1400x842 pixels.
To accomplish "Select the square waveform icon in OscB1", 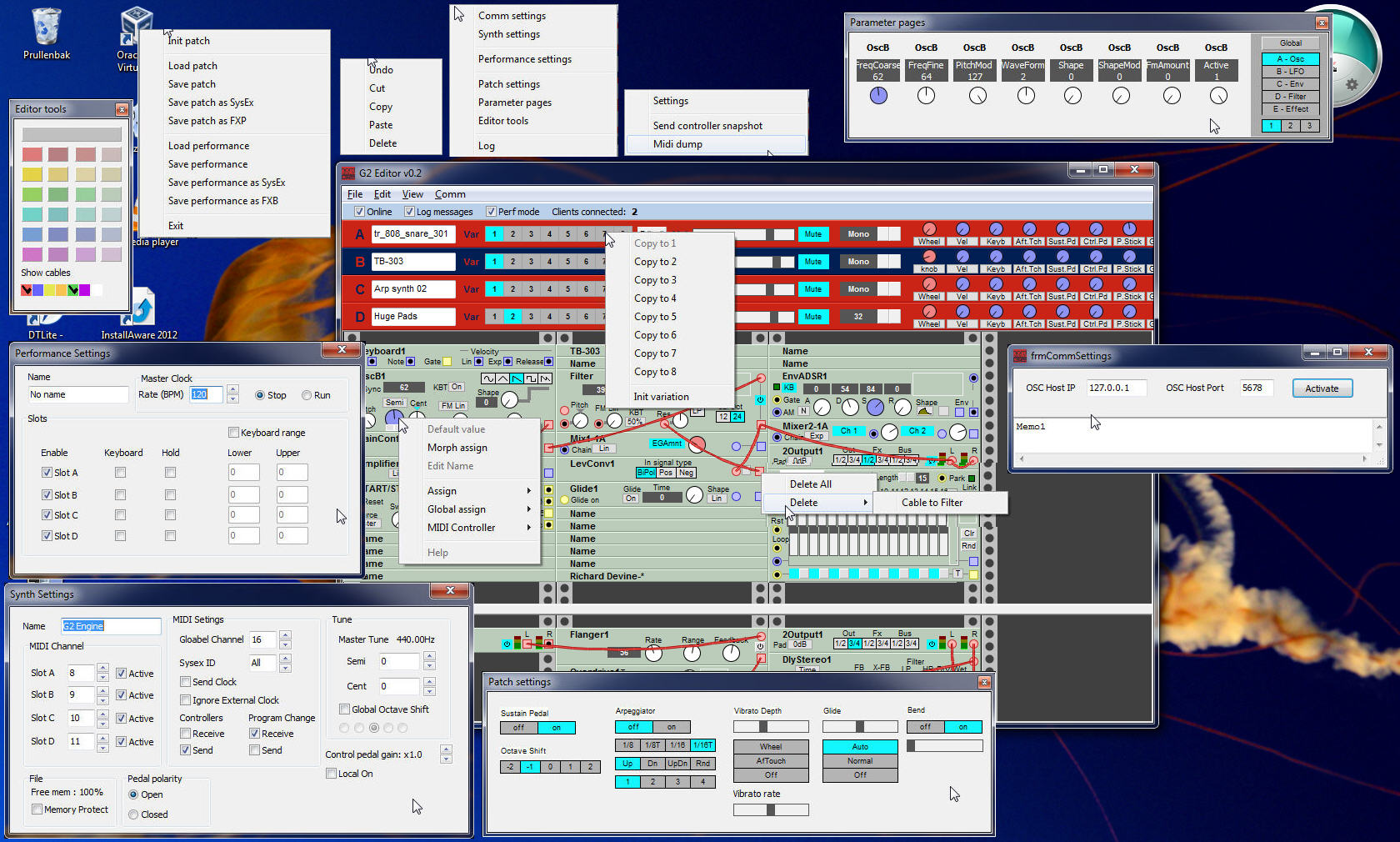I will point(531,378).
